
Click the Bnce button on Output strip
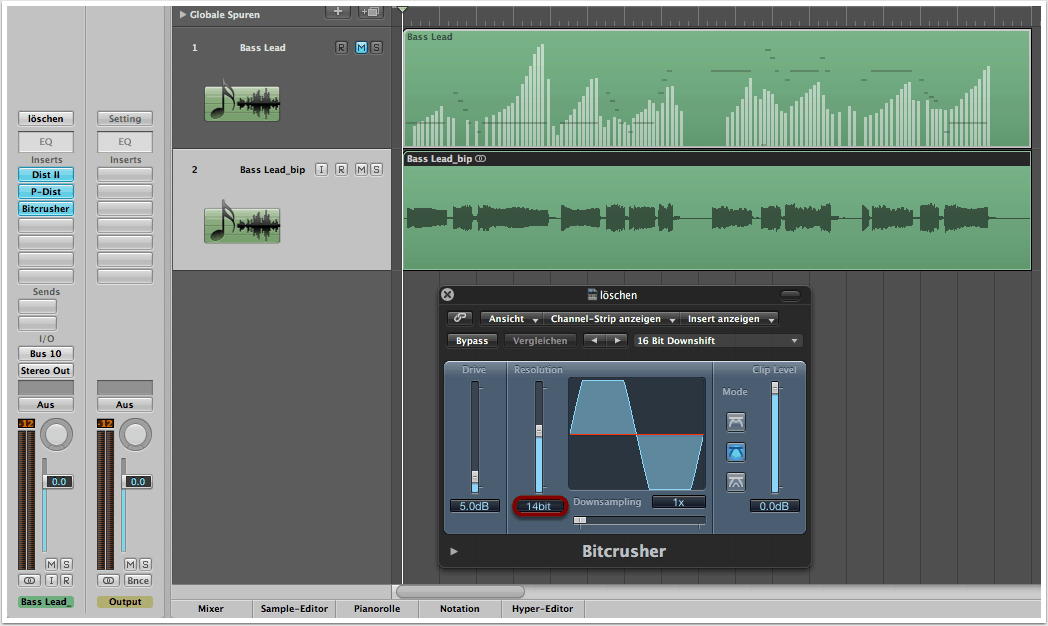[138, 581]
